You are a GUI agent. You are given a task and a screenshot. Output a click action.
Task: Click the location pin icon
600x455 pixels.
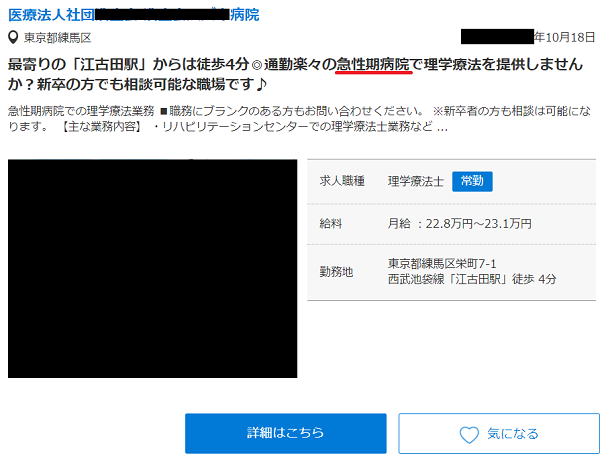tap(12, 37)
